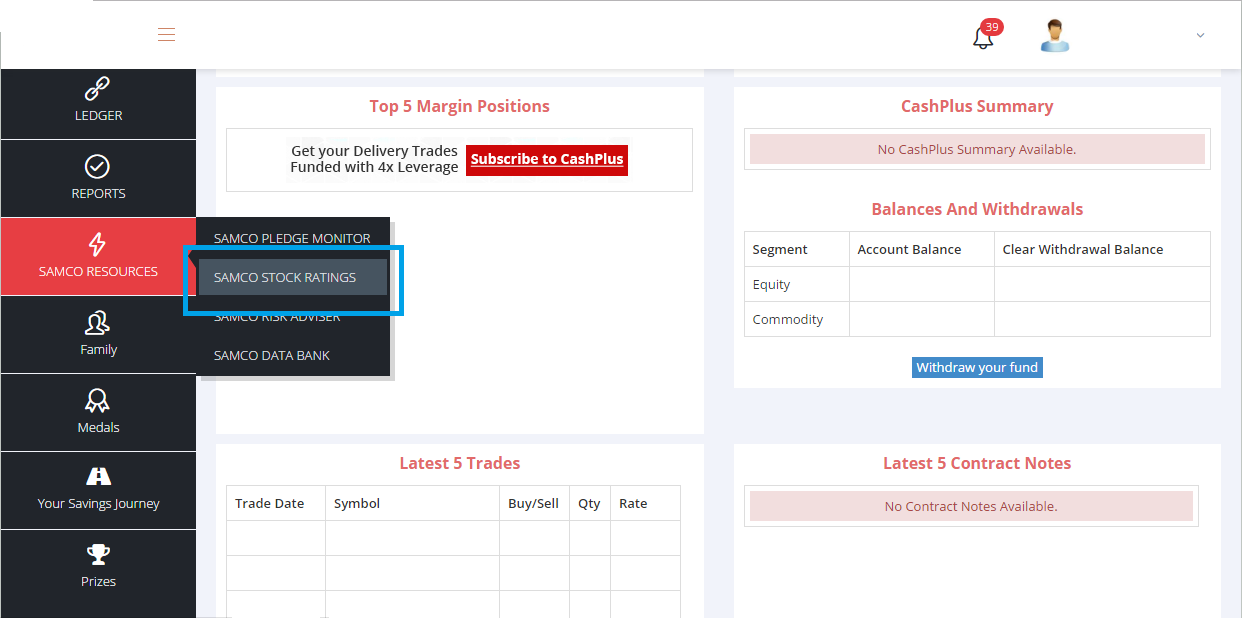Open Your Savings Journey road icon
This screenshot has height=618, width=1242.
pyautogui.click(x=98, y=476)
